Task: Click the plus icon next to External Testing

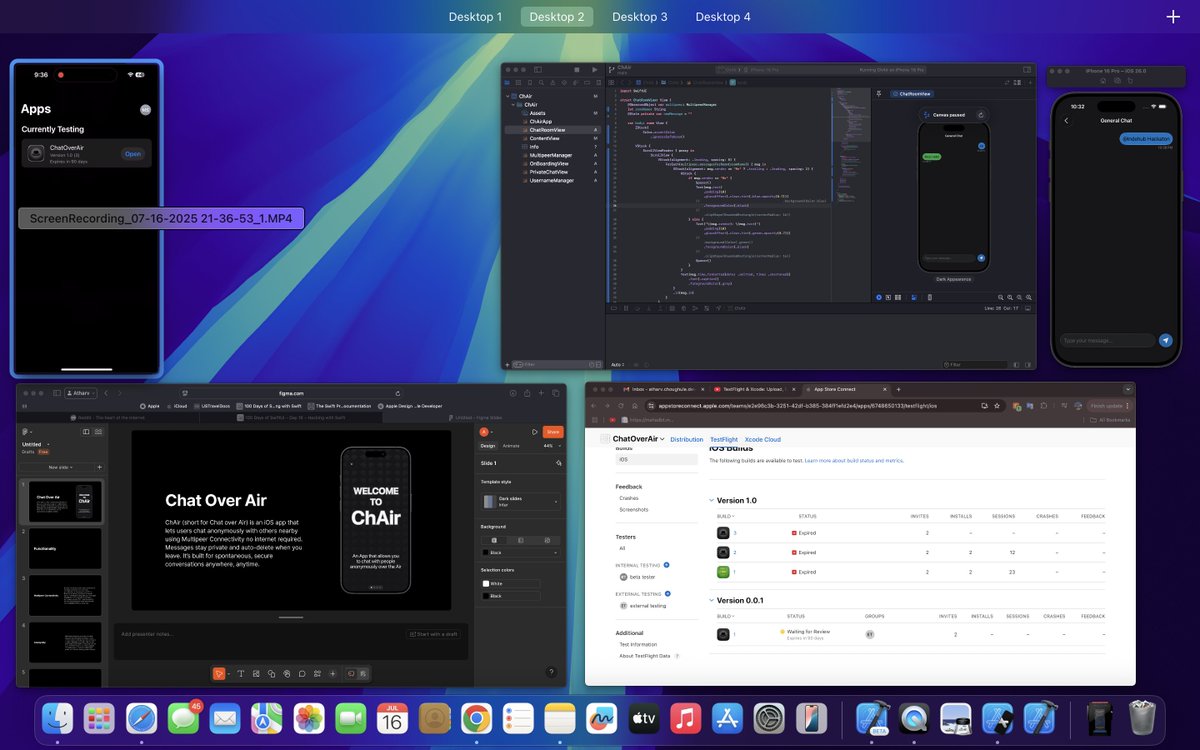Action: (x=668, y=594)
